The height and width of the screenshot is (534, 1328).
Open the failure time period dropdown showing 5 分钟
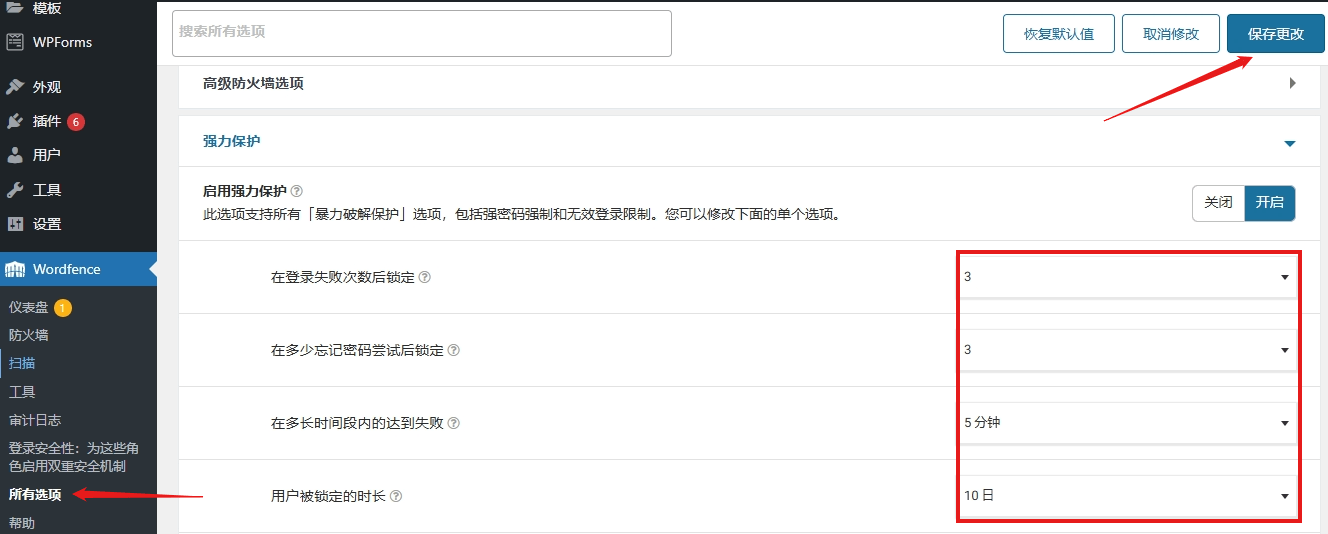[x=1127, y=423]
